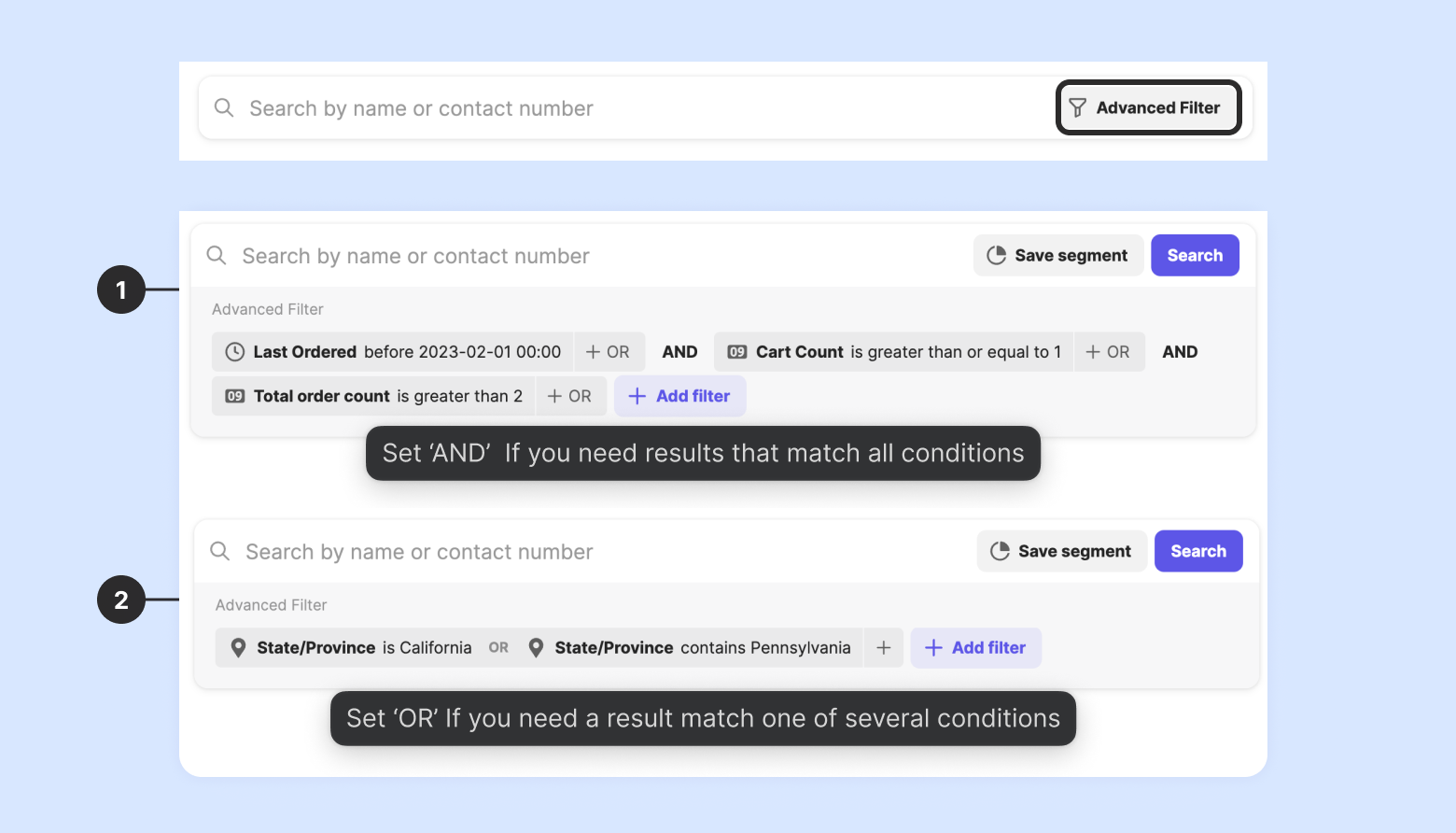Click Add filter next to State/Province filters

click(975, 648)
